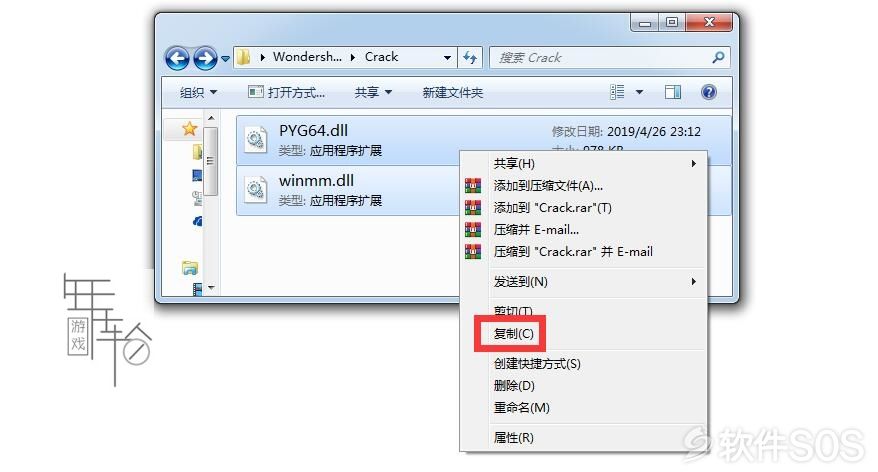The width and height of the screenshot is (878, 472).
Task: Select the Favorites star in sidebar
Action: tap(189, 129)
